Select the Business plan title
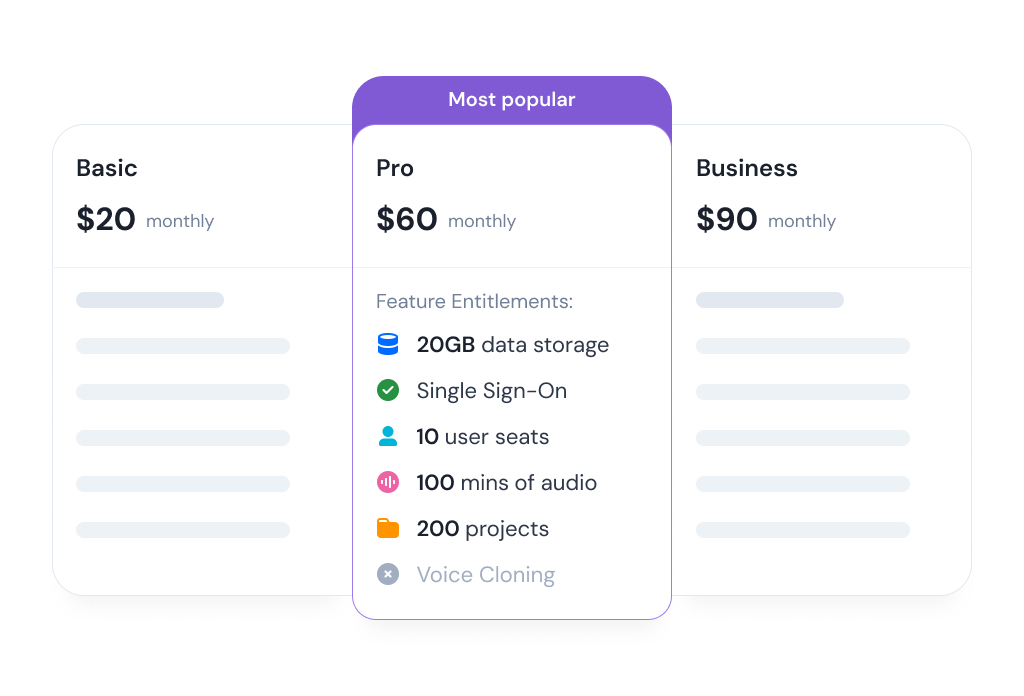The height and width of the screenshot is (696, 1024). [x=747, y=168]
